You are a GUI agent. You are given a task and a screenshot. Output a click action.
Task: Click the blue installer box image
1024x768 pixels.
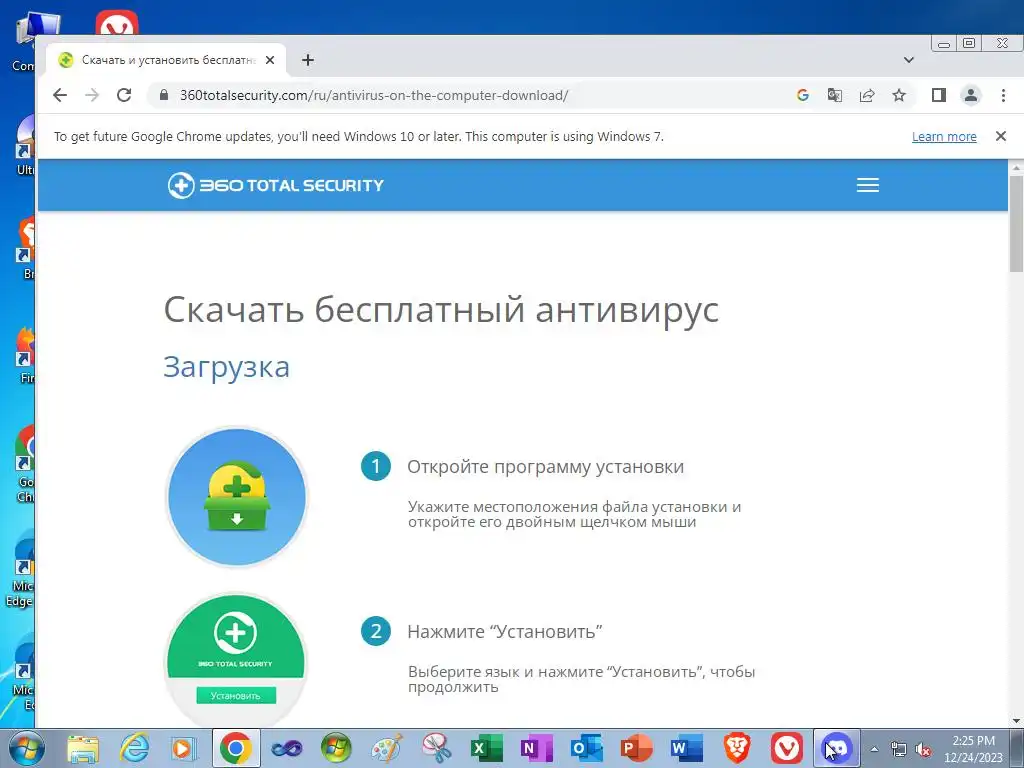click(x=237, y=497)
